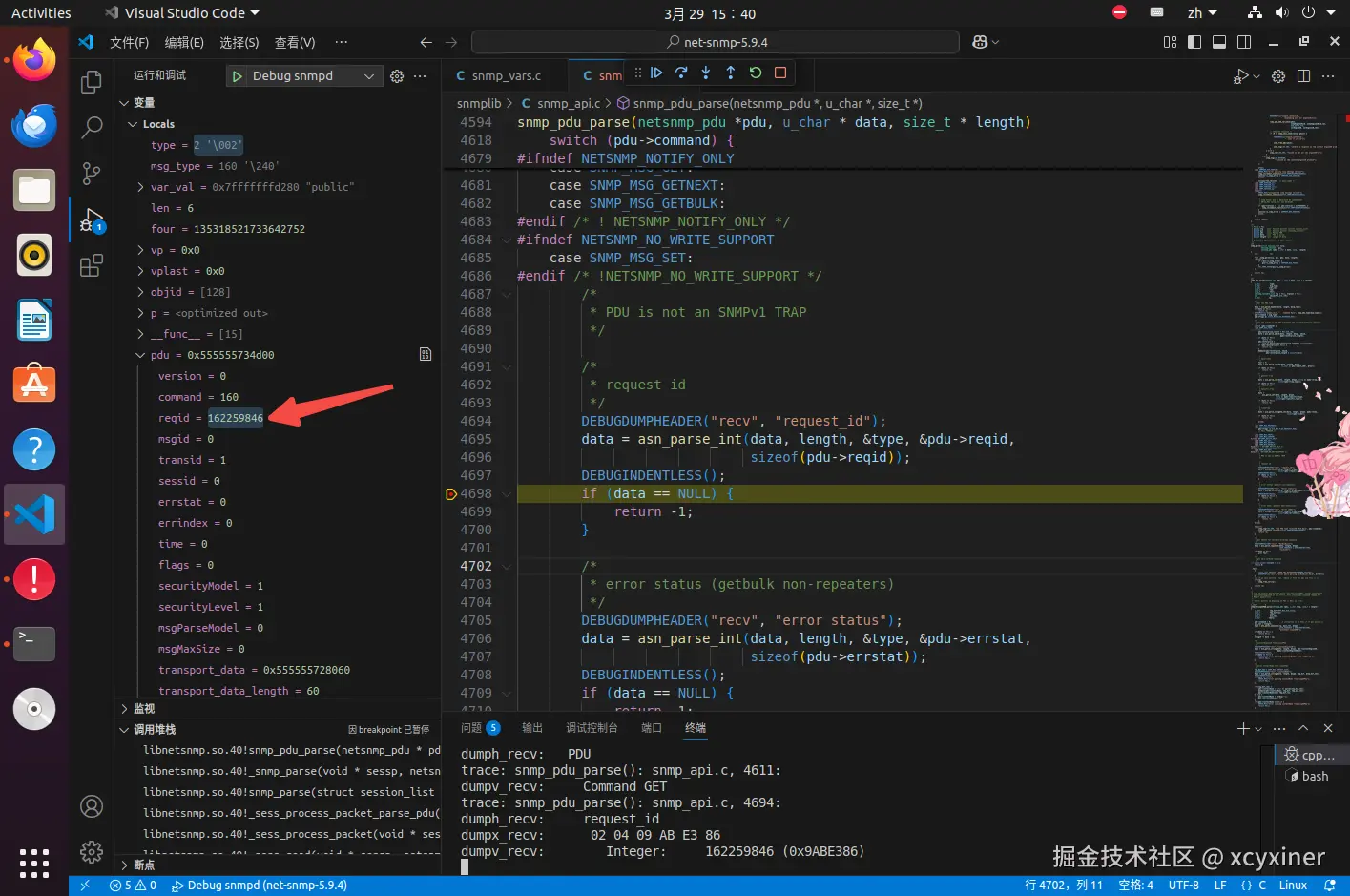Toggle the bottom panel layout icon

pyautogui.click(x=1219, y=42)
